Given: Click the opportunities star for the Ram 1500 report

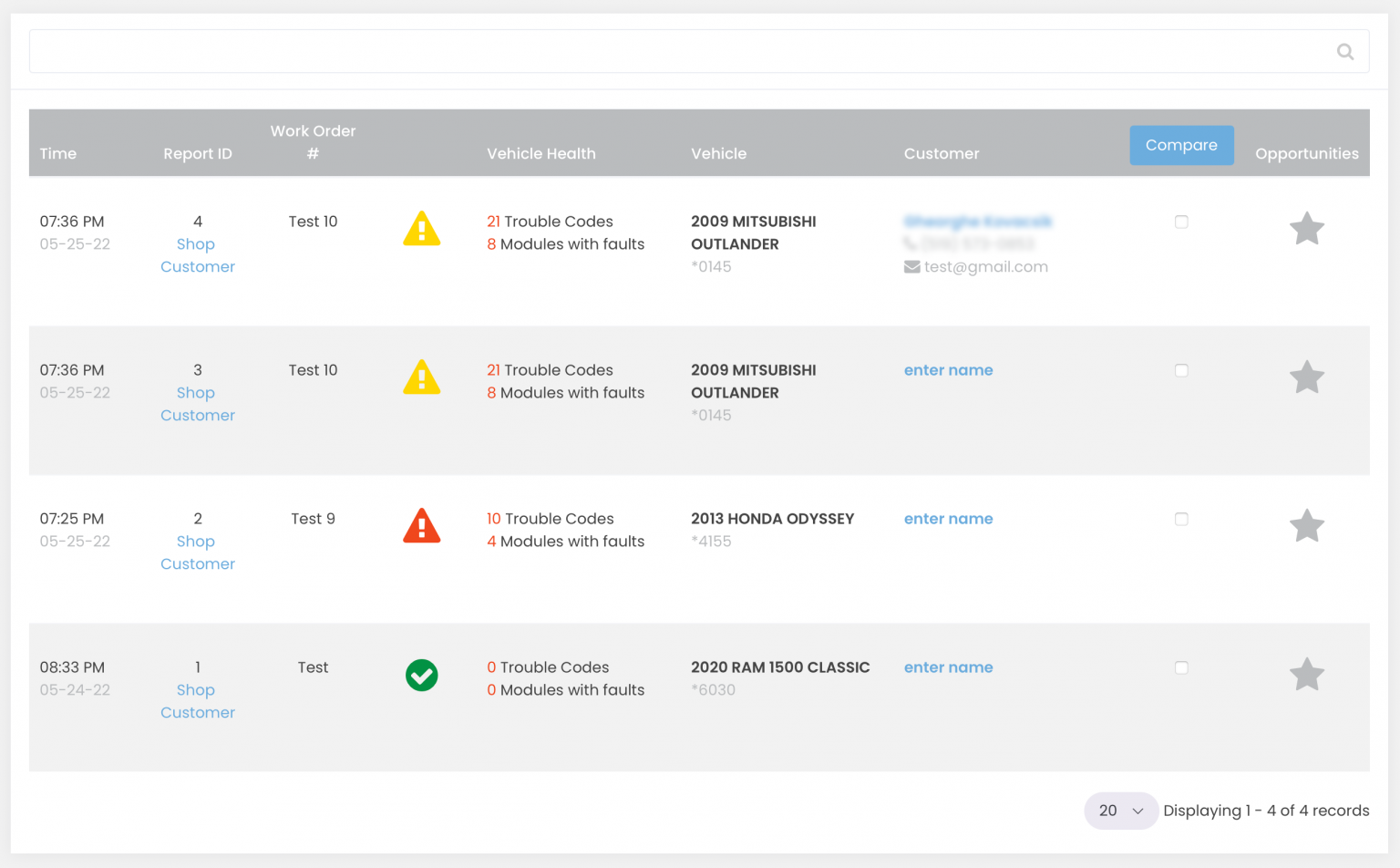Looking at the screenshot, I should (x=1307, y=675).
